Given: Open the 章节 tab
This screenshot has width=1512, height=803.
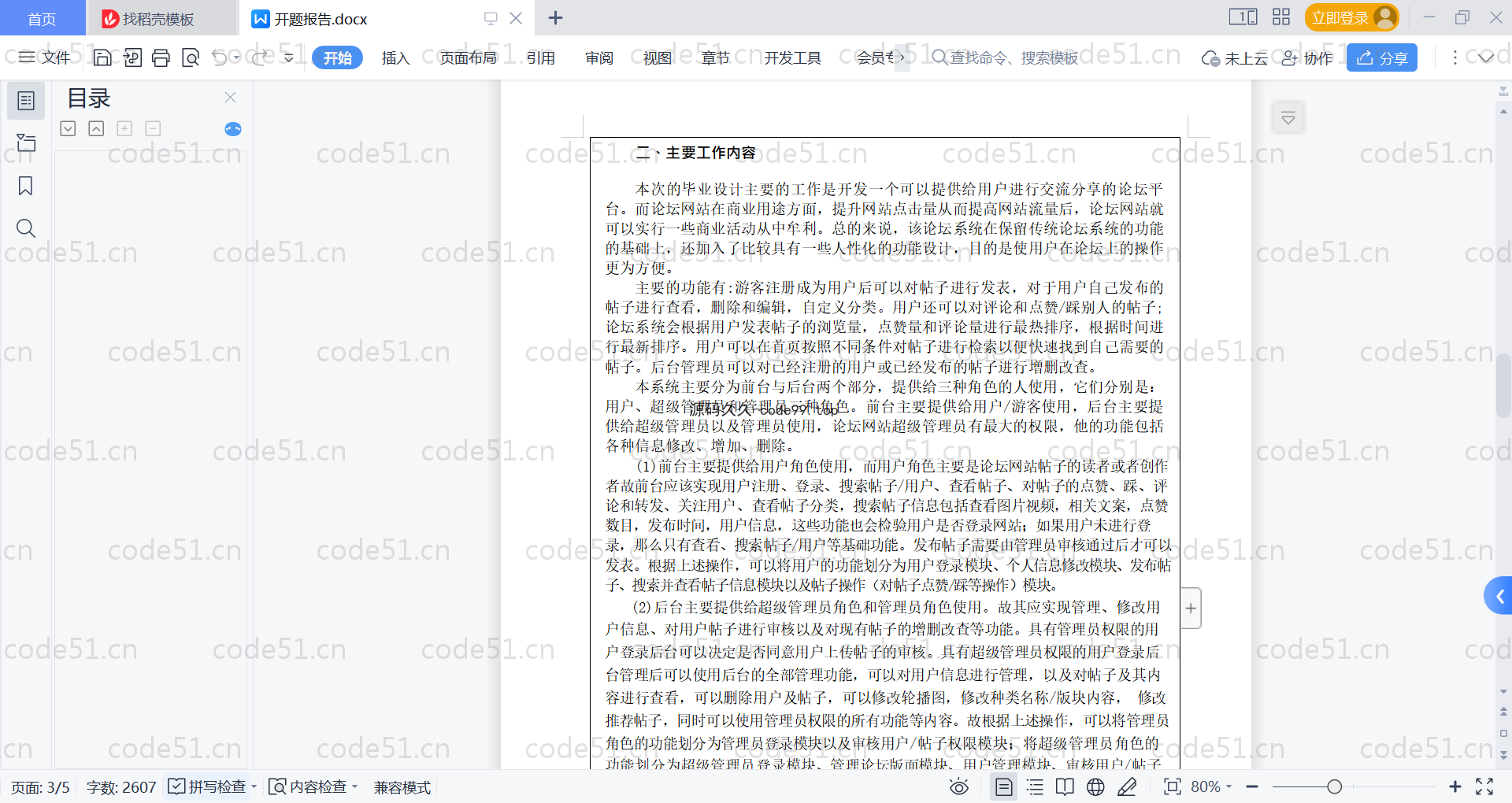Looking at the screenshot, I should coord(715,57).
